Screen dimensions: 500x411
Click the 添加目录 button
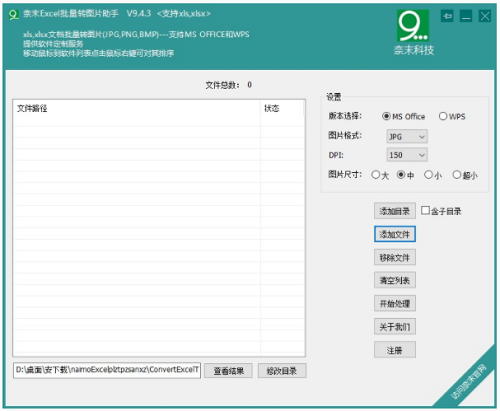pyautogui.click(x=395, y=211)
